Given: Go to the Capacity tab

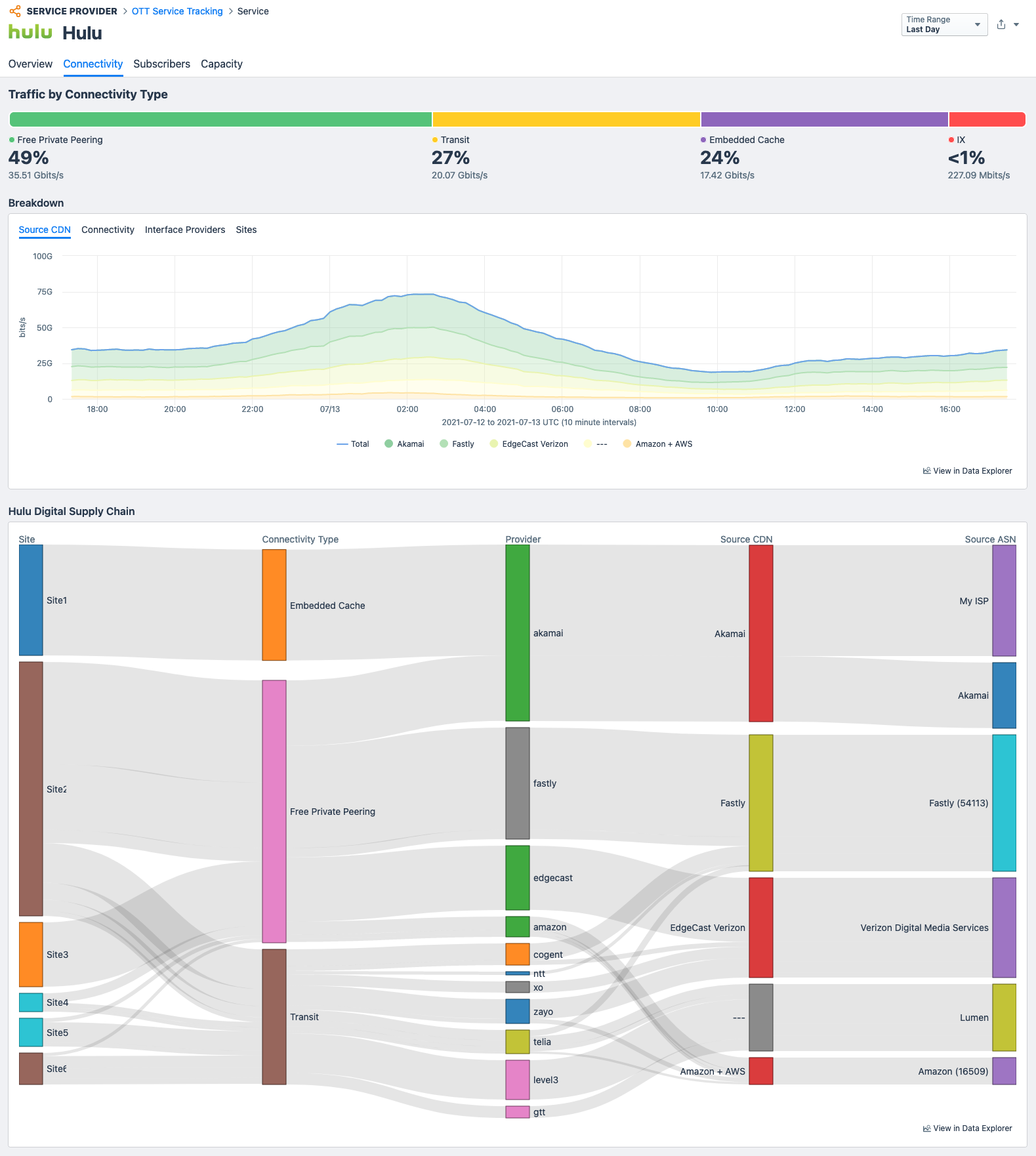Looking at the screenshot, I should (222, 64).
